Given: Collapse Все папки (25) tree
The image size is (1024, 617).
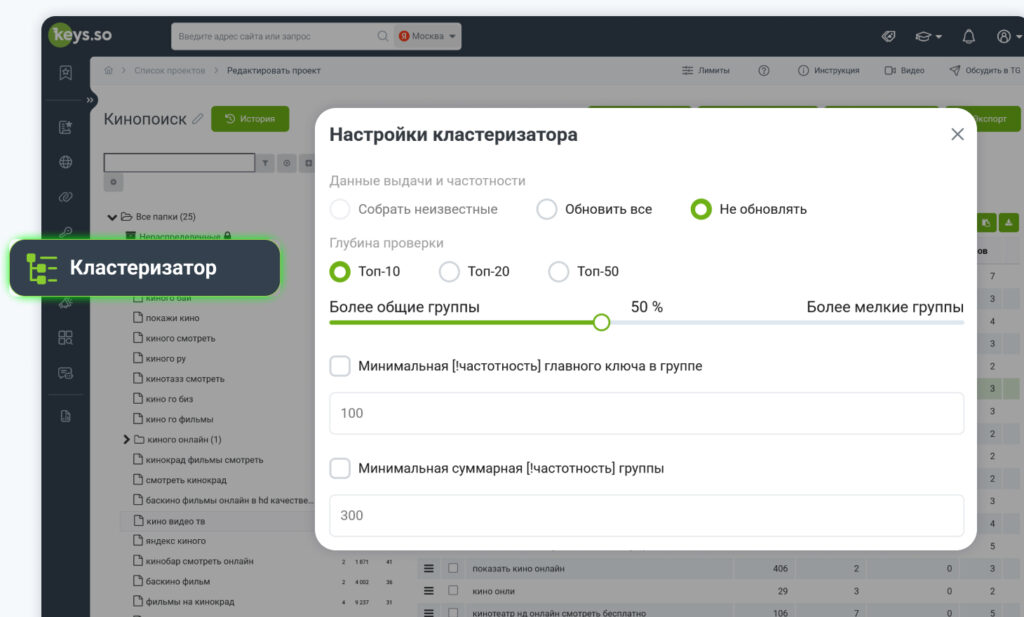Looking at the screenshot, I should pos(112,217).
